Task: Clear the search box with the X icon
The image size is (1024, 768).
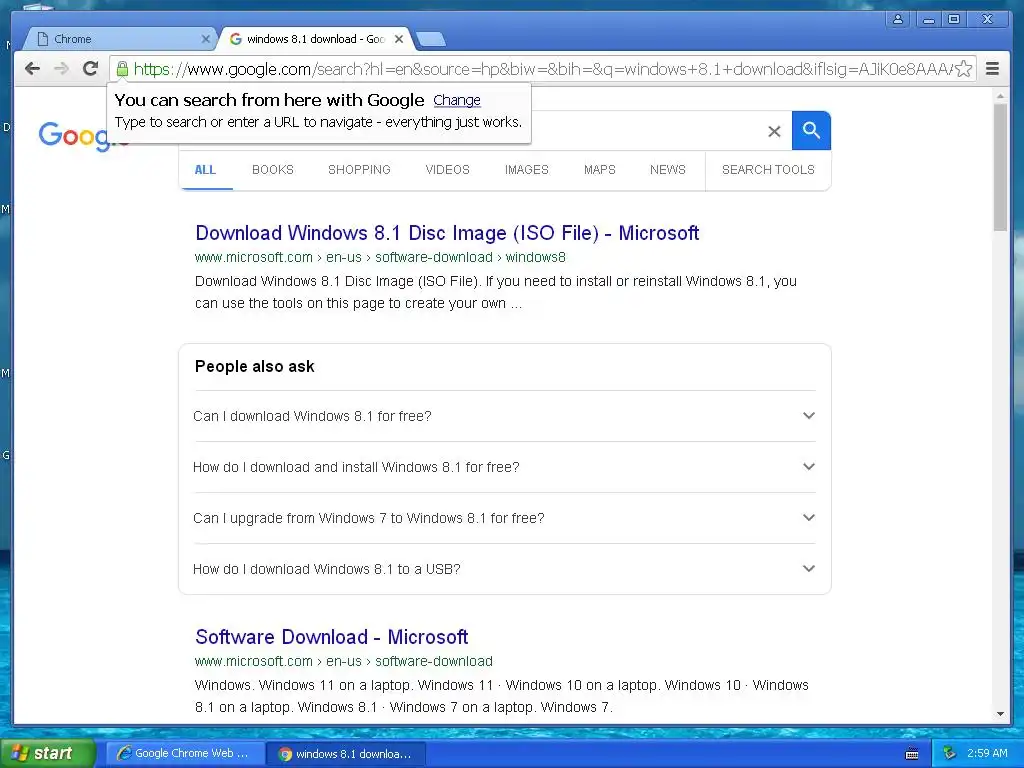Action: pyautogui.click(x=774, y=131)
